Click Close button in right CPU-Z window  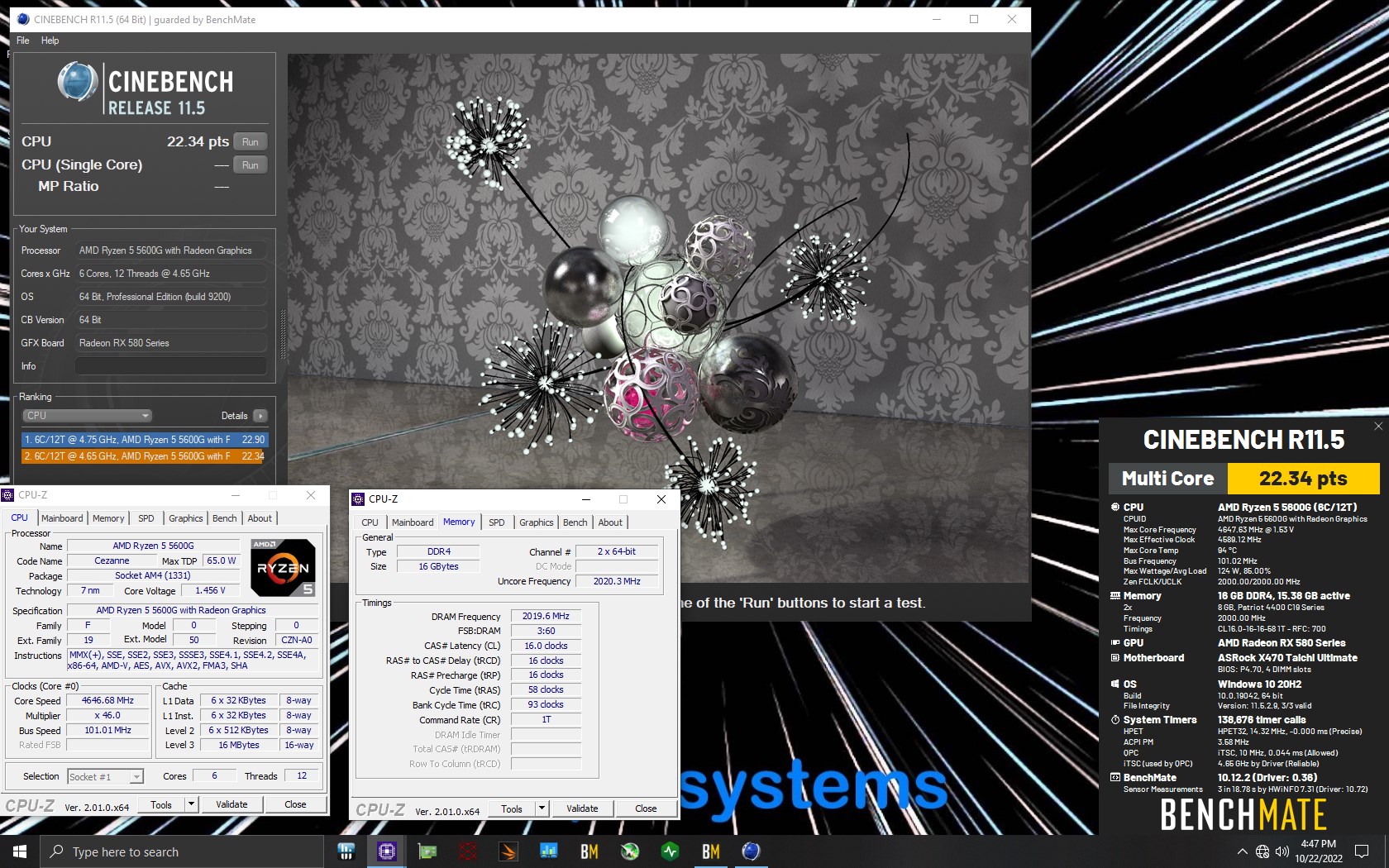[x=646, y=808]
